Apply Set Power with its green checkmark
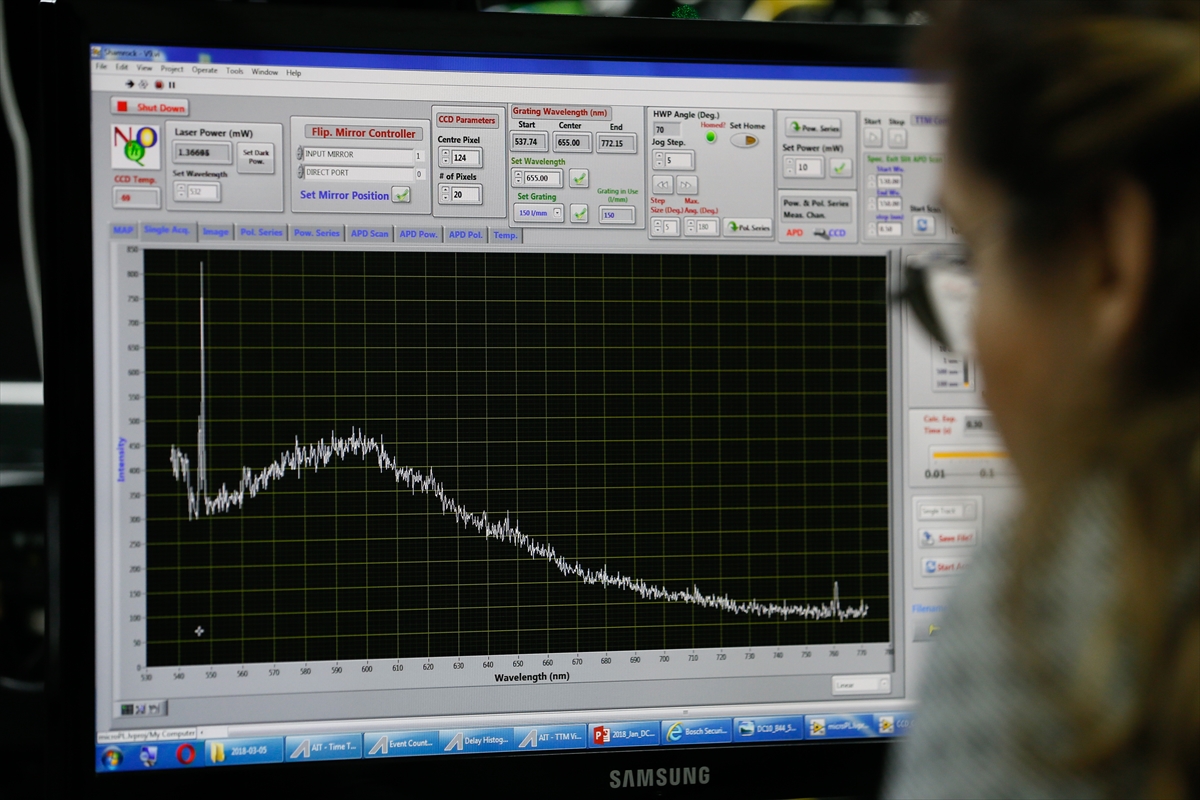 coord(841,167)
